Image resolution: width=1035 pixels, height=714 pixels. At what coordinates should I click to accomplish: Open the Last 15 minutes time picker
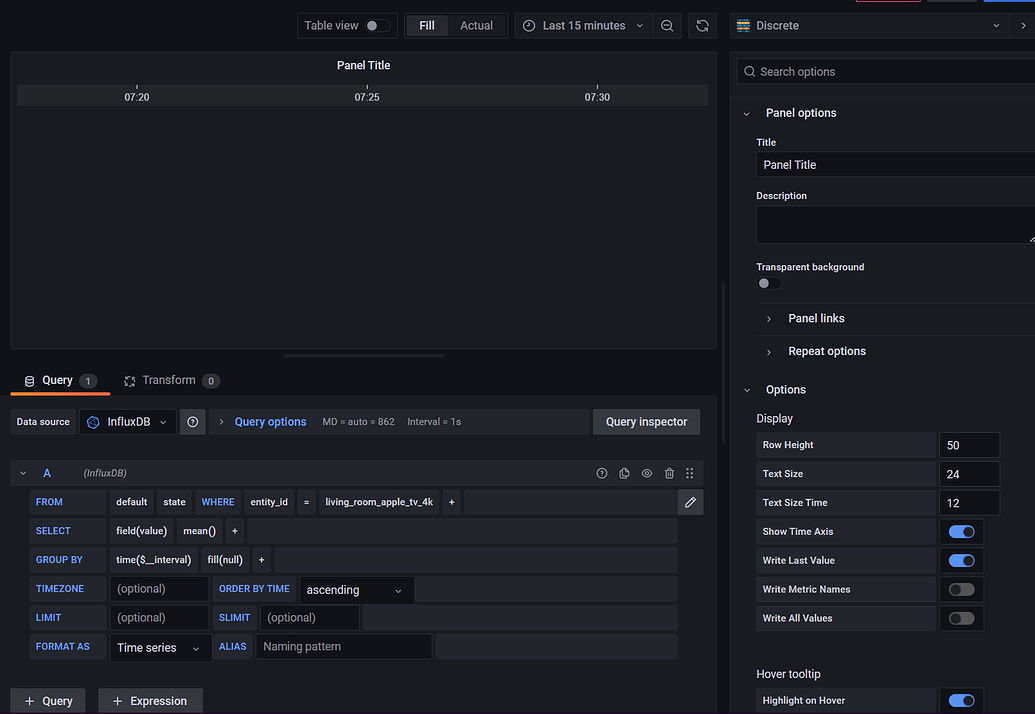click(583, 25)
